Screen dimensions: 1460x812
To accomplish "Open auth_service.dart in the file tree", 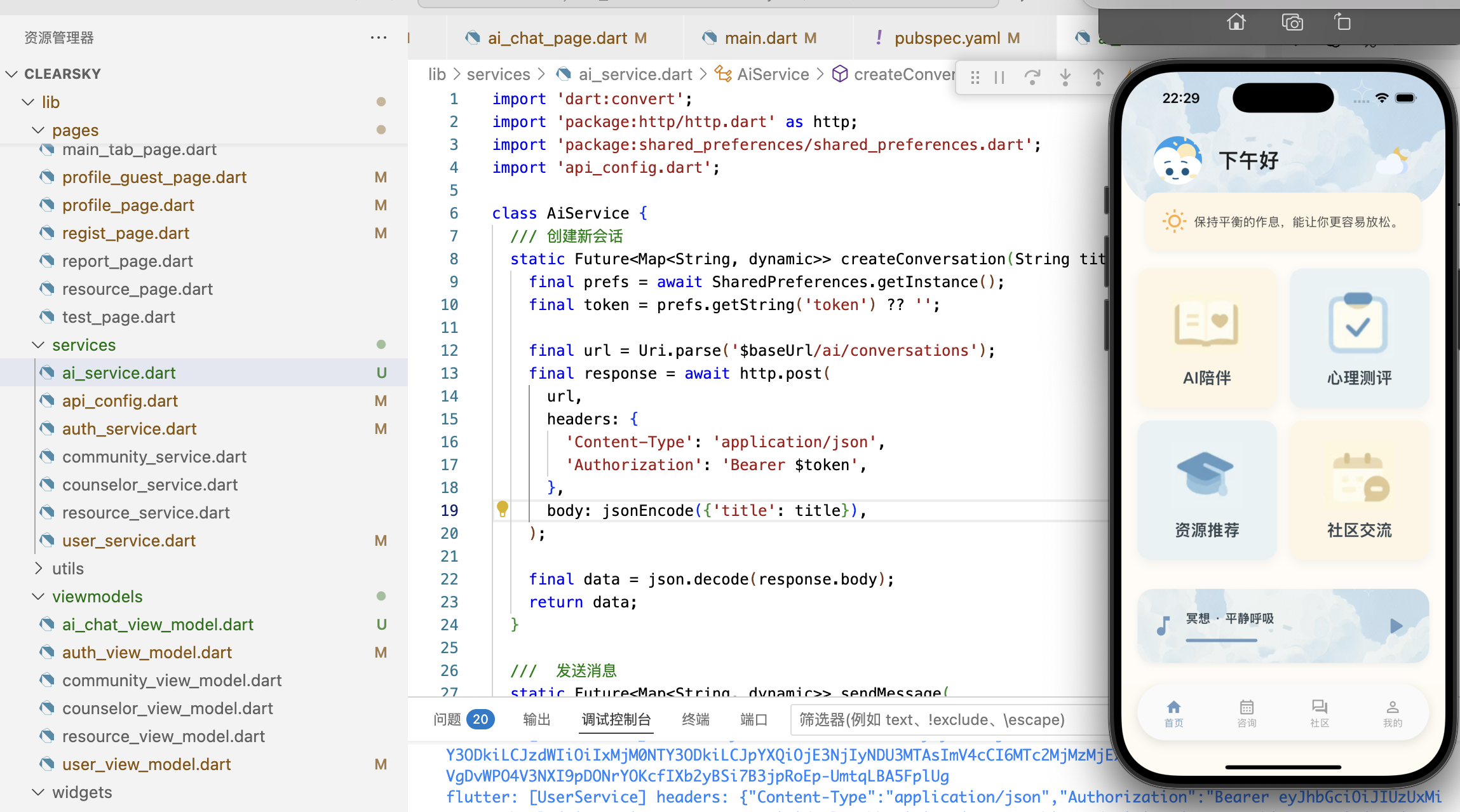I will tap(129, 429).
